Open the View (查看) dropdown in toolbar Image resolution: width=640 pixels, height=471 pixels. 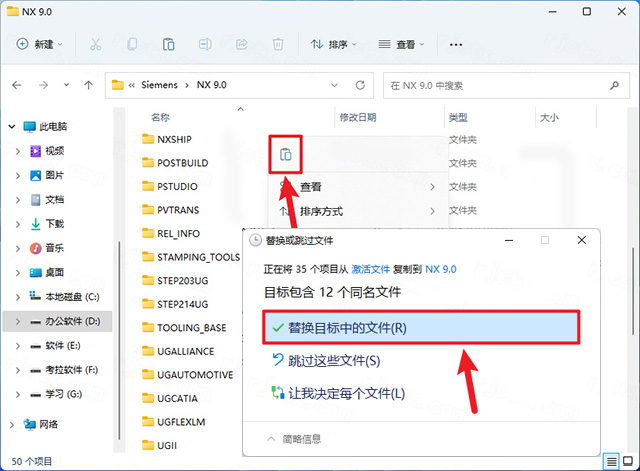pos(401,44)
